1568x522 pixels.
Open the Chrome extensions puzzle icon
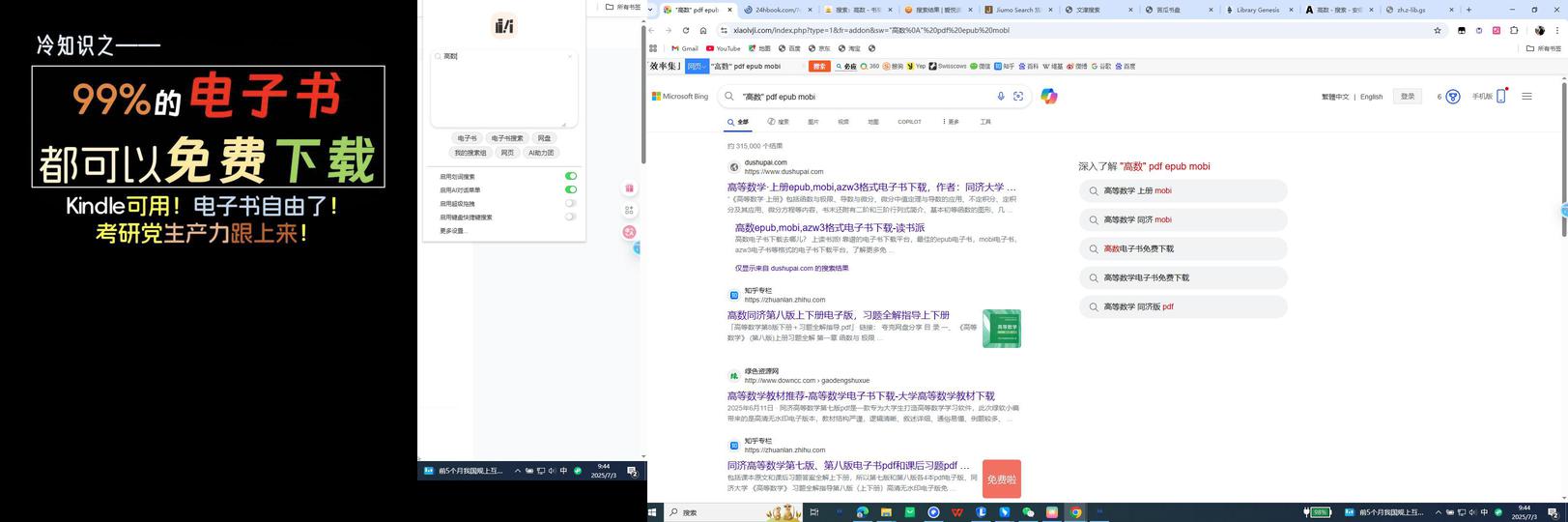[1514, 30]
